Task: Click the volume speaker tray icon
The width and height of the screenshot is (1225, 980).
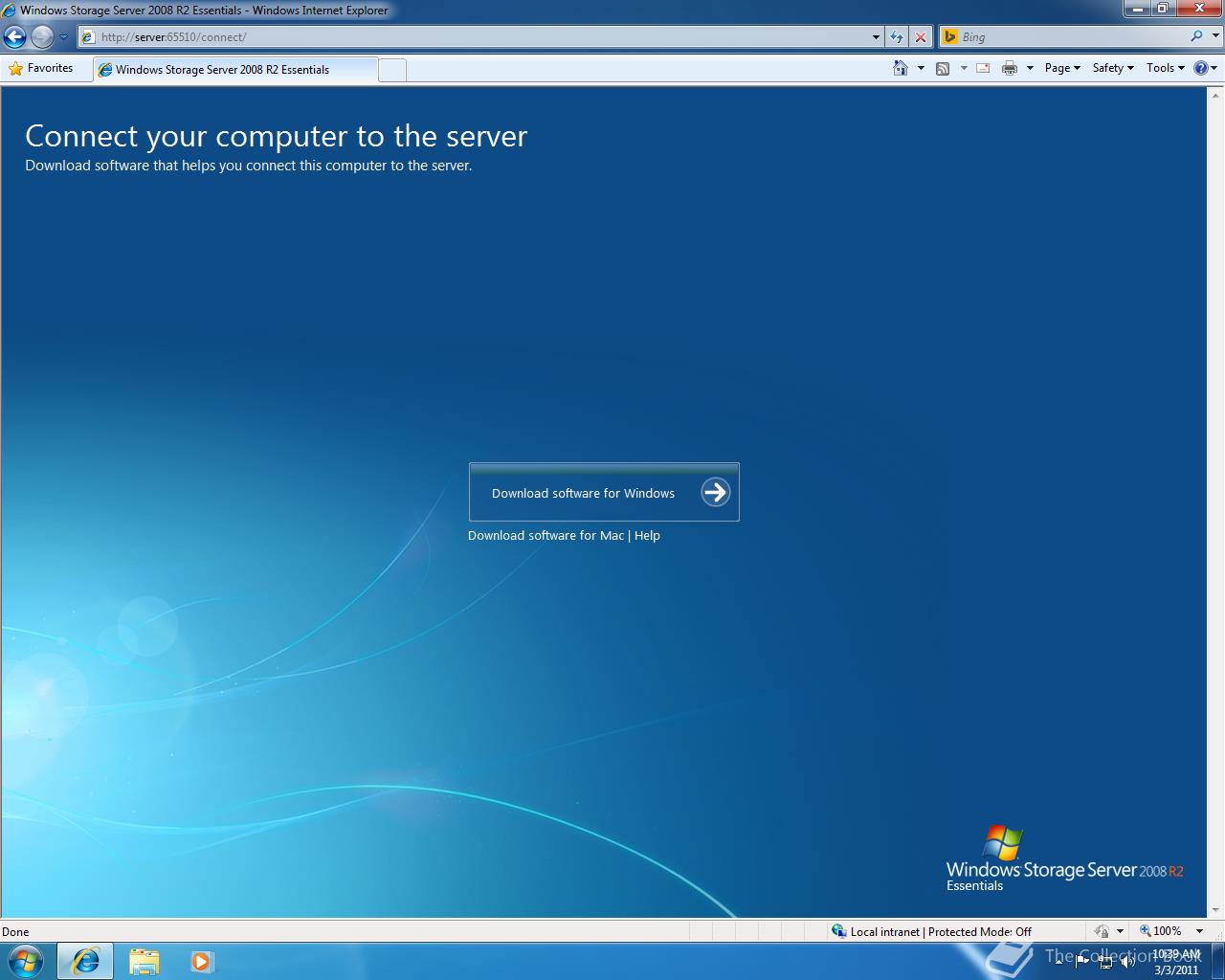Action: click(x=1129, y=962)
